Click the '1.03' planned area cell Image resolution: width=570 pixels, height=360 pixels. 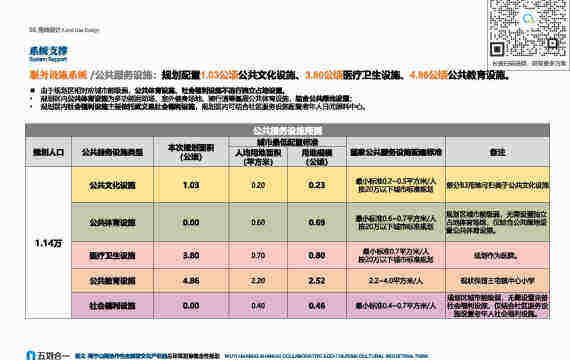tap(191, 185)
